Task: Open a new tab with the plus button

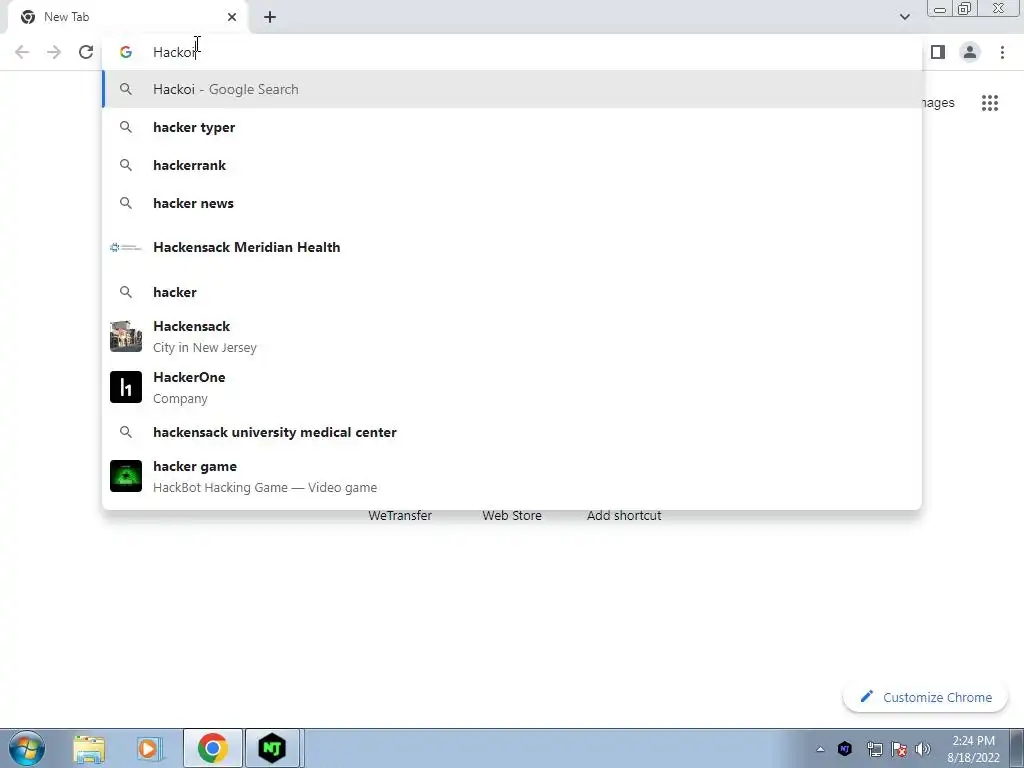Action: (270, 17)
